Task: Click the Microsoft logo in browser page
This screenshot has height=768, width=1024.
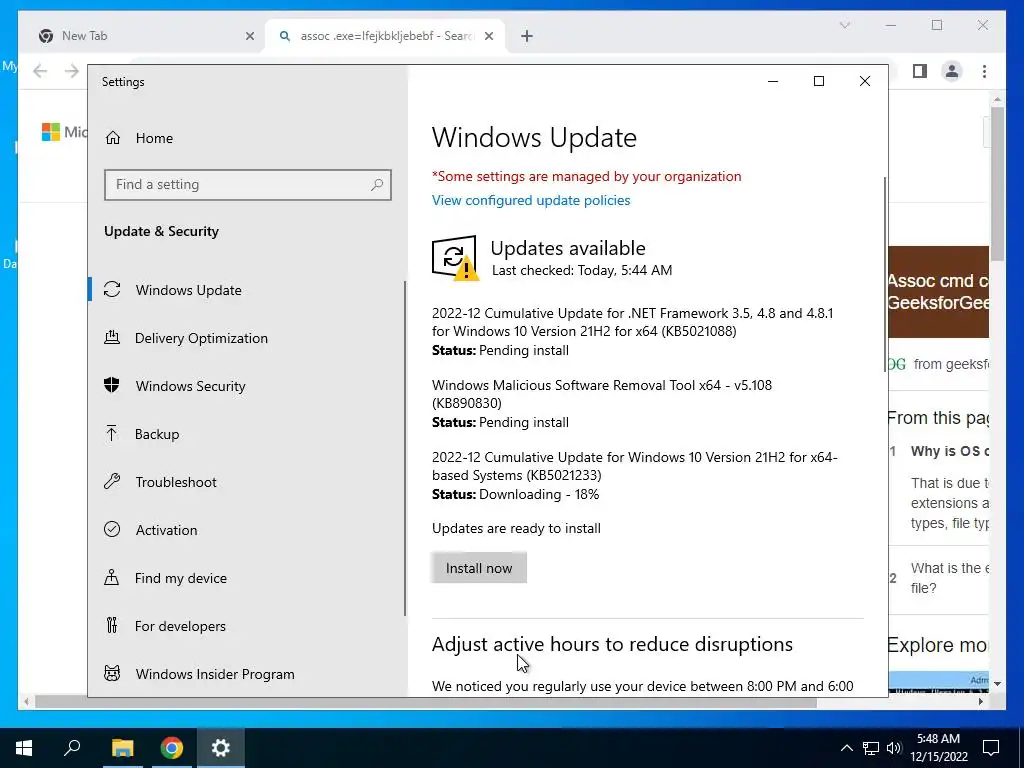Action: pos(51,131)
